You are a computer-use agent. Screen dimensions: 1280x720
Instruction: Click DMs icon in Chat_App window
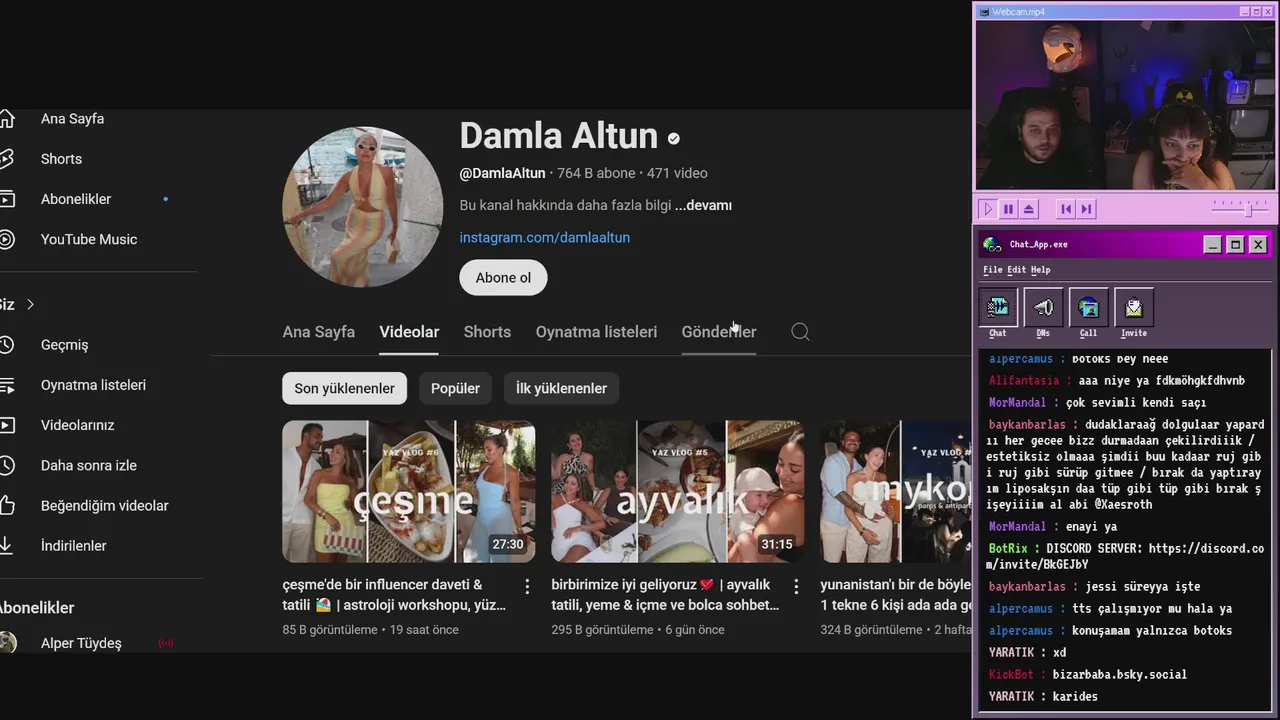[1043, 308]
